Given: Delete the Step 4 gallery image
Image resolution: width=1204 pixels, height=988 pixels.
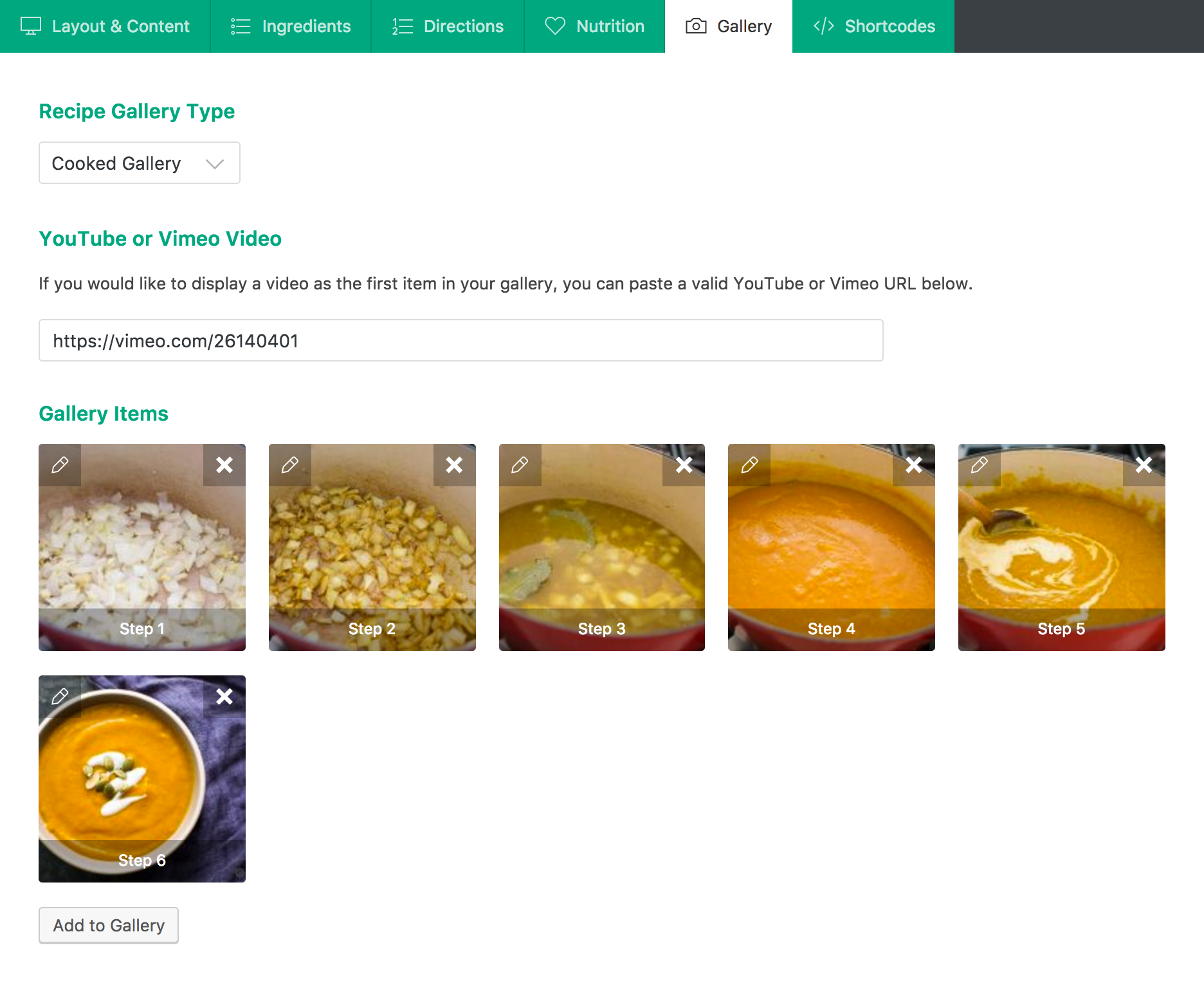Looking at the screenshot, I should [x=914, y=465].
